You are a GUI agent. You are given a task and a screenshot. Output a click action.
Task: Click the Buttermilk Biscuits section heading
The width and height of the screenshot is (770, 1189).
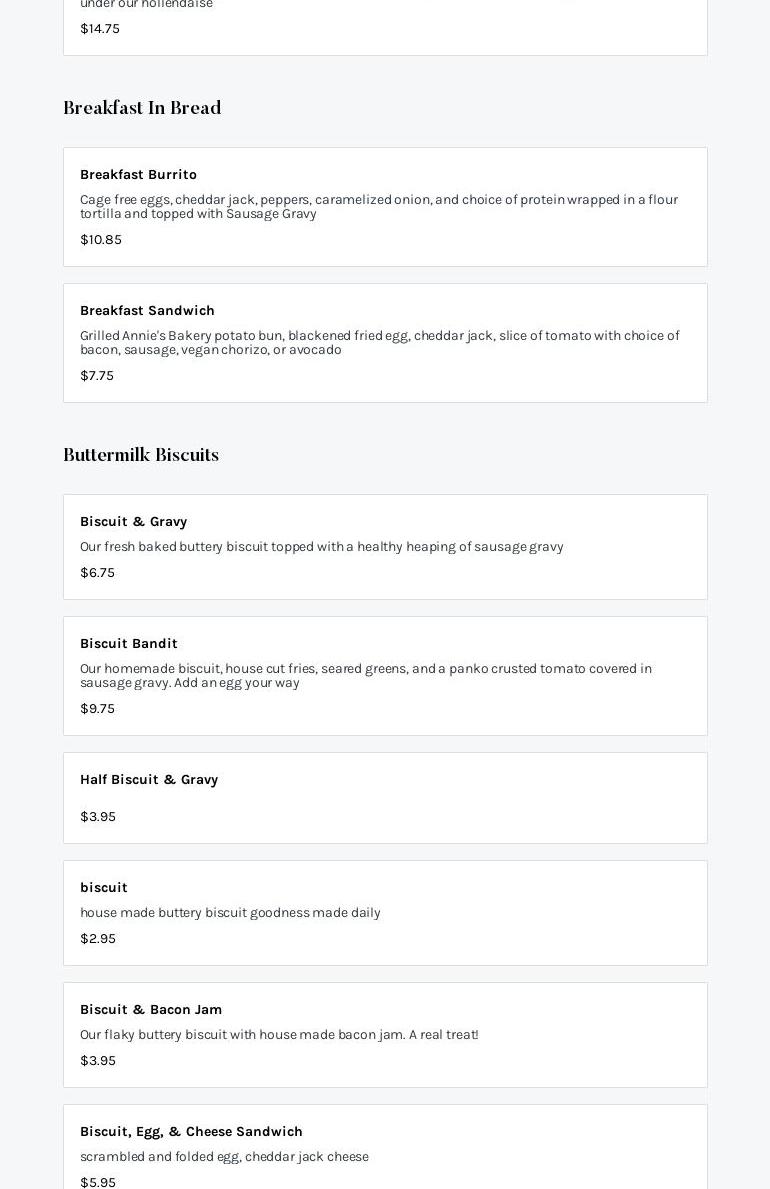[x=141, y=455]
